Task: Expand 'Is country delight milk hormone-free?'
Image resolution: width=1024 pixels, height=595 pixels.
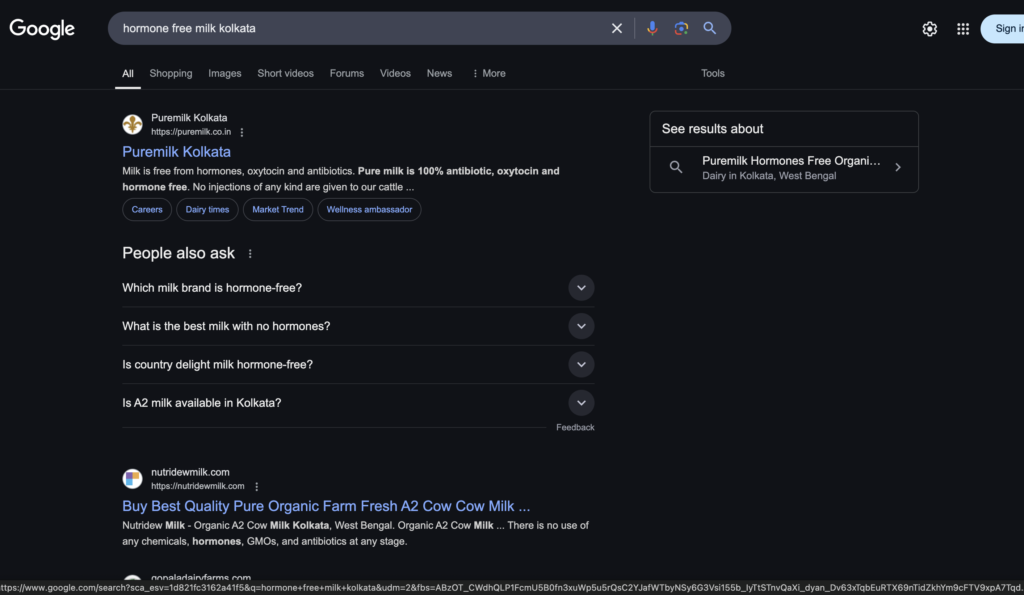Action: click(x=358, y=364)
